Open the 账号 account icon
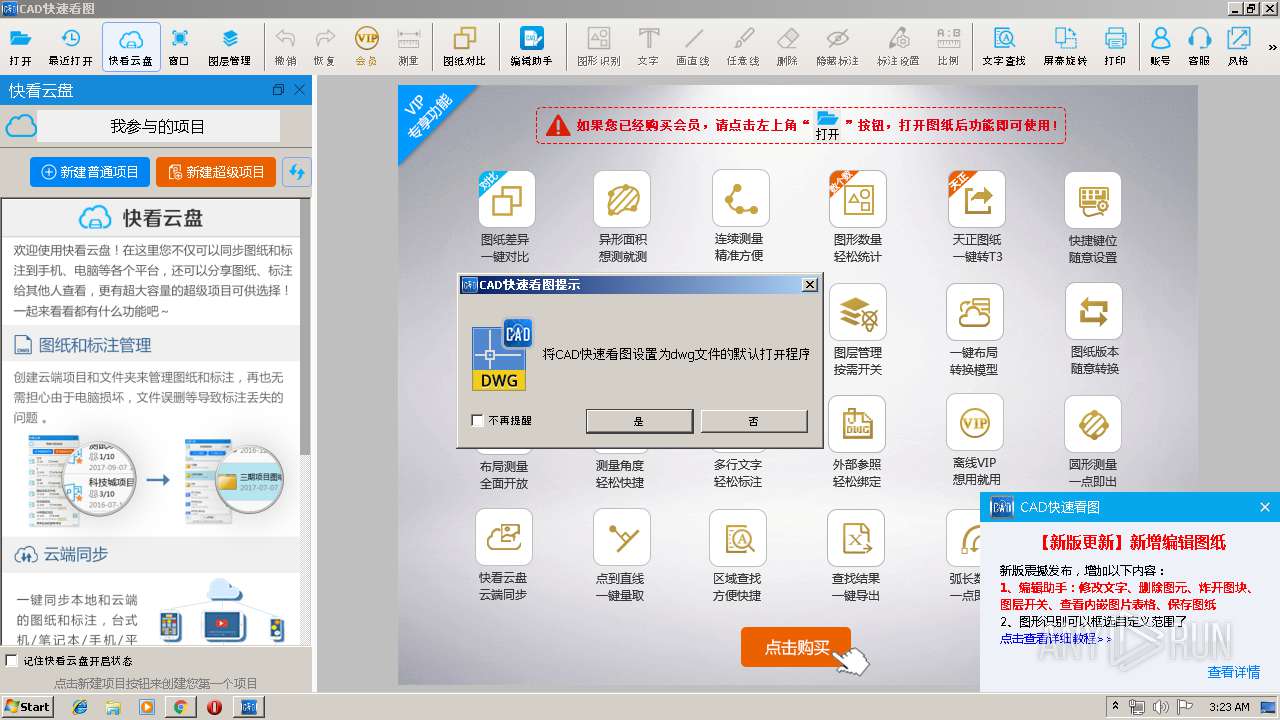Image resolution: width=1280 pixels, height=720 pixels. pos(1160,47)
